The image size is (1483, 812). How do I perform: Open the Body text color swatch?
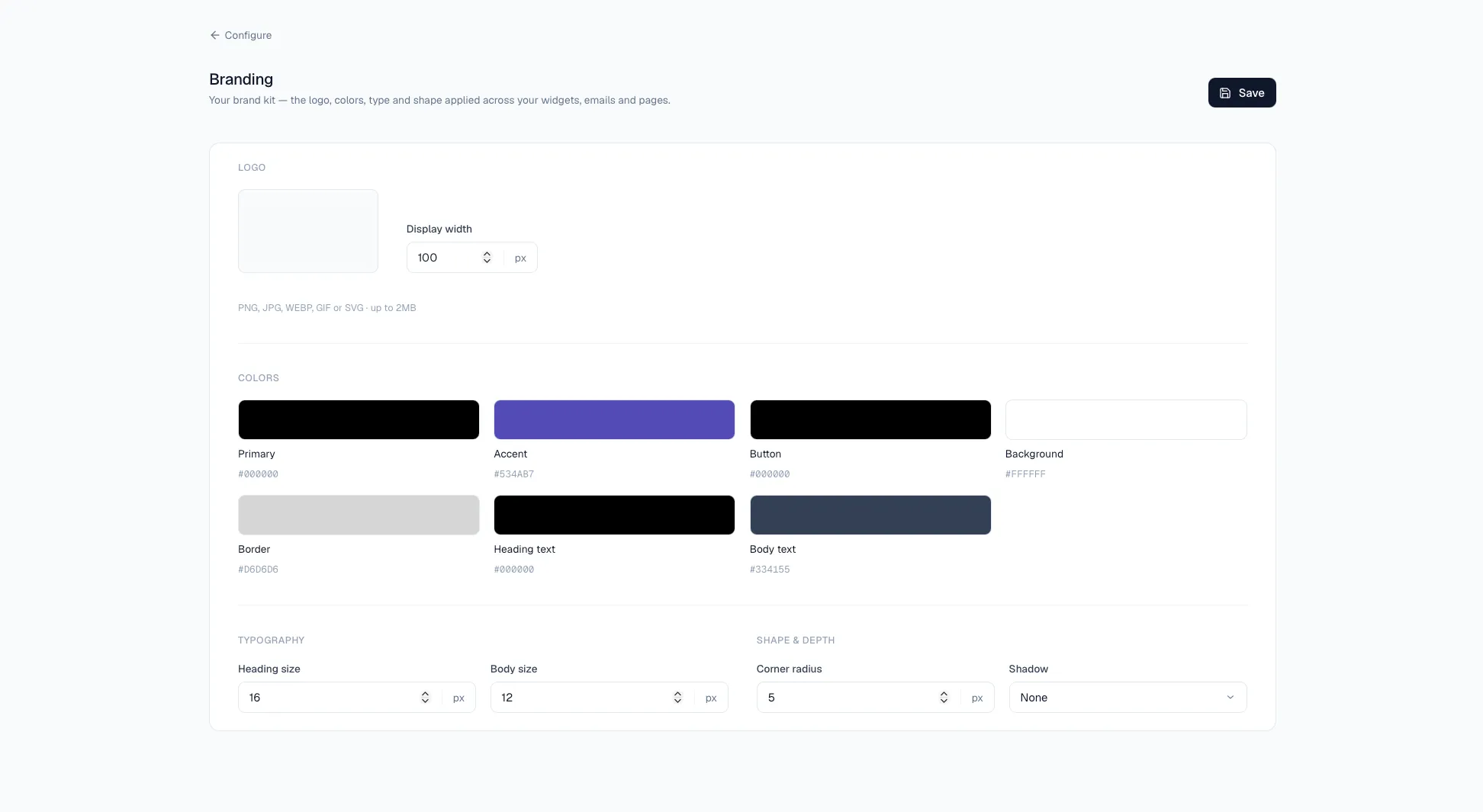coord(870,515)
